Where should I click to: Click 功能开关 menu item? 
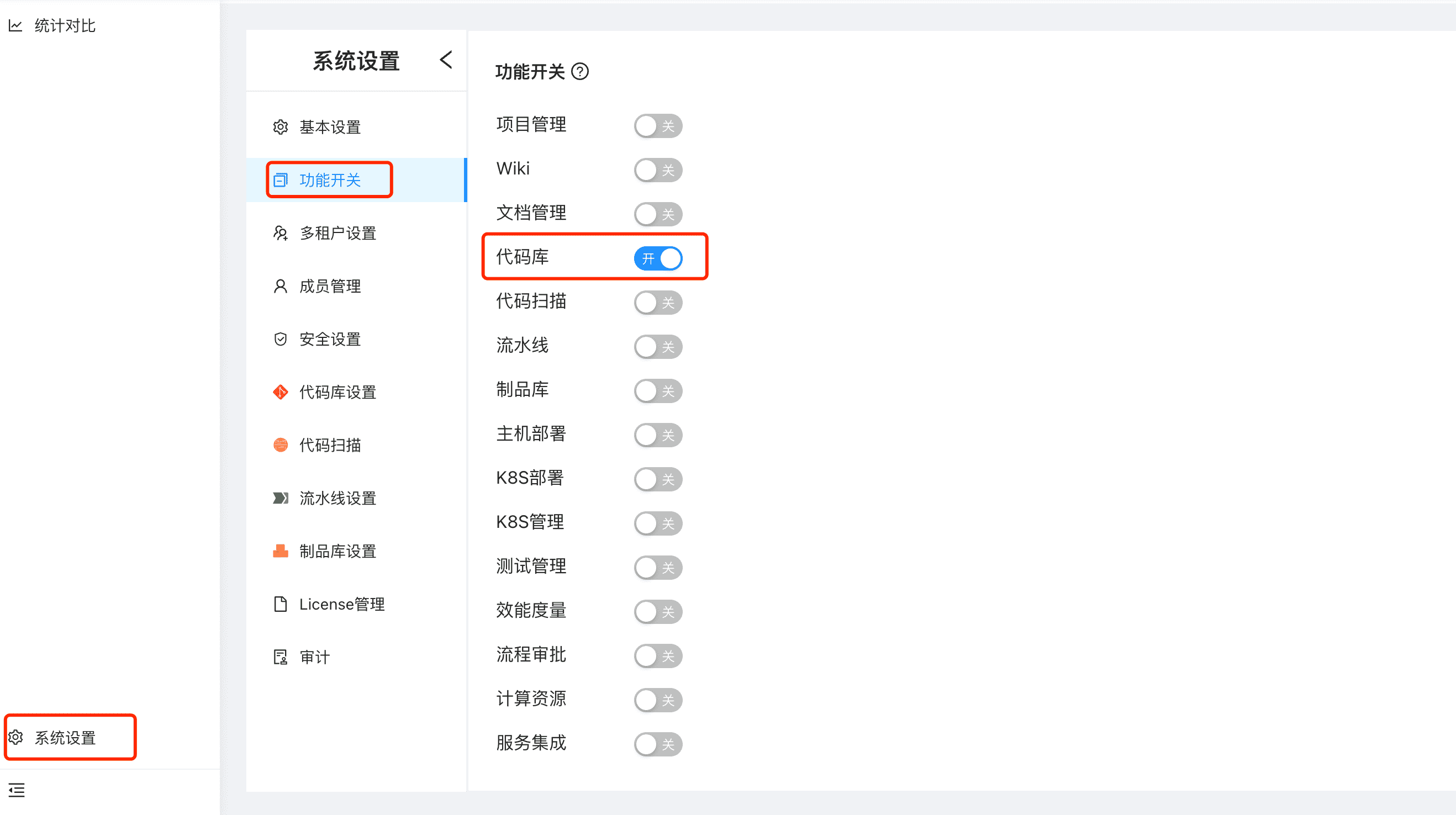329,179
